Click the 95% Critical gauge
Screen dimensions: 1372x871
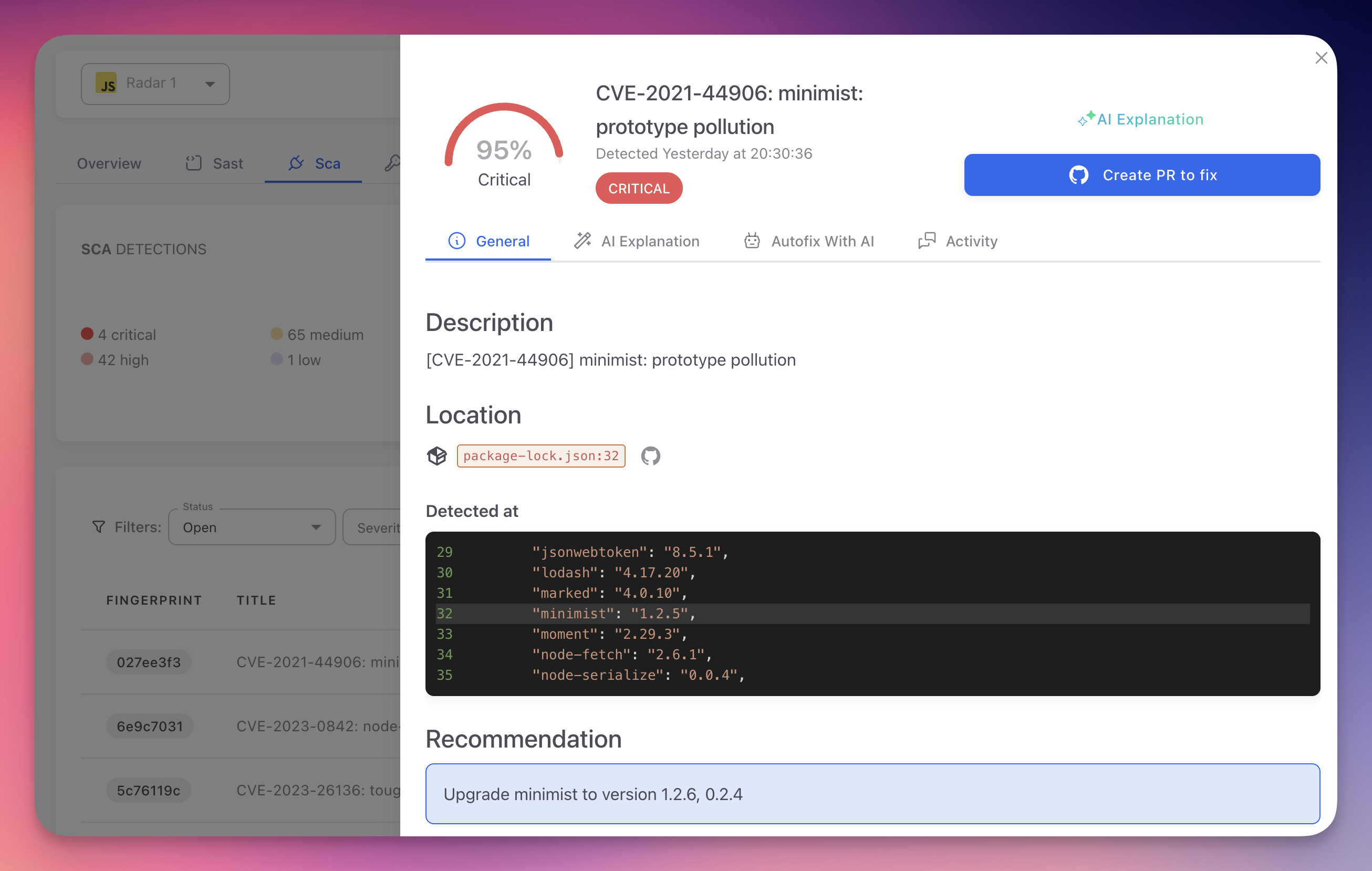pos(504,149)
